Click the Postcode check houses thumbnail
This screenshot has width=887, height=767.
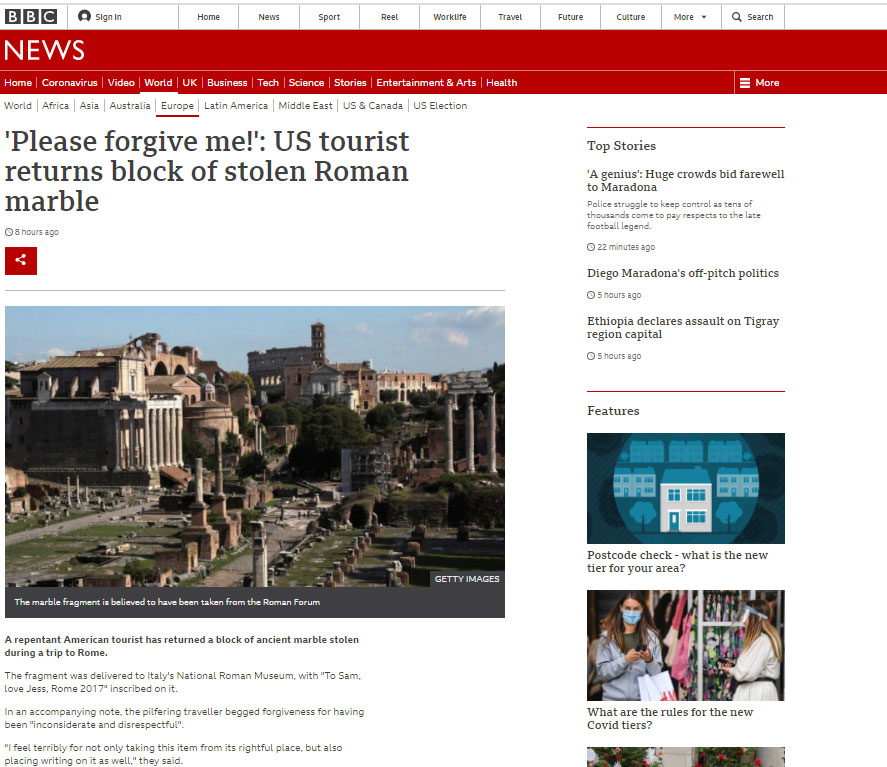pos(685,488)
